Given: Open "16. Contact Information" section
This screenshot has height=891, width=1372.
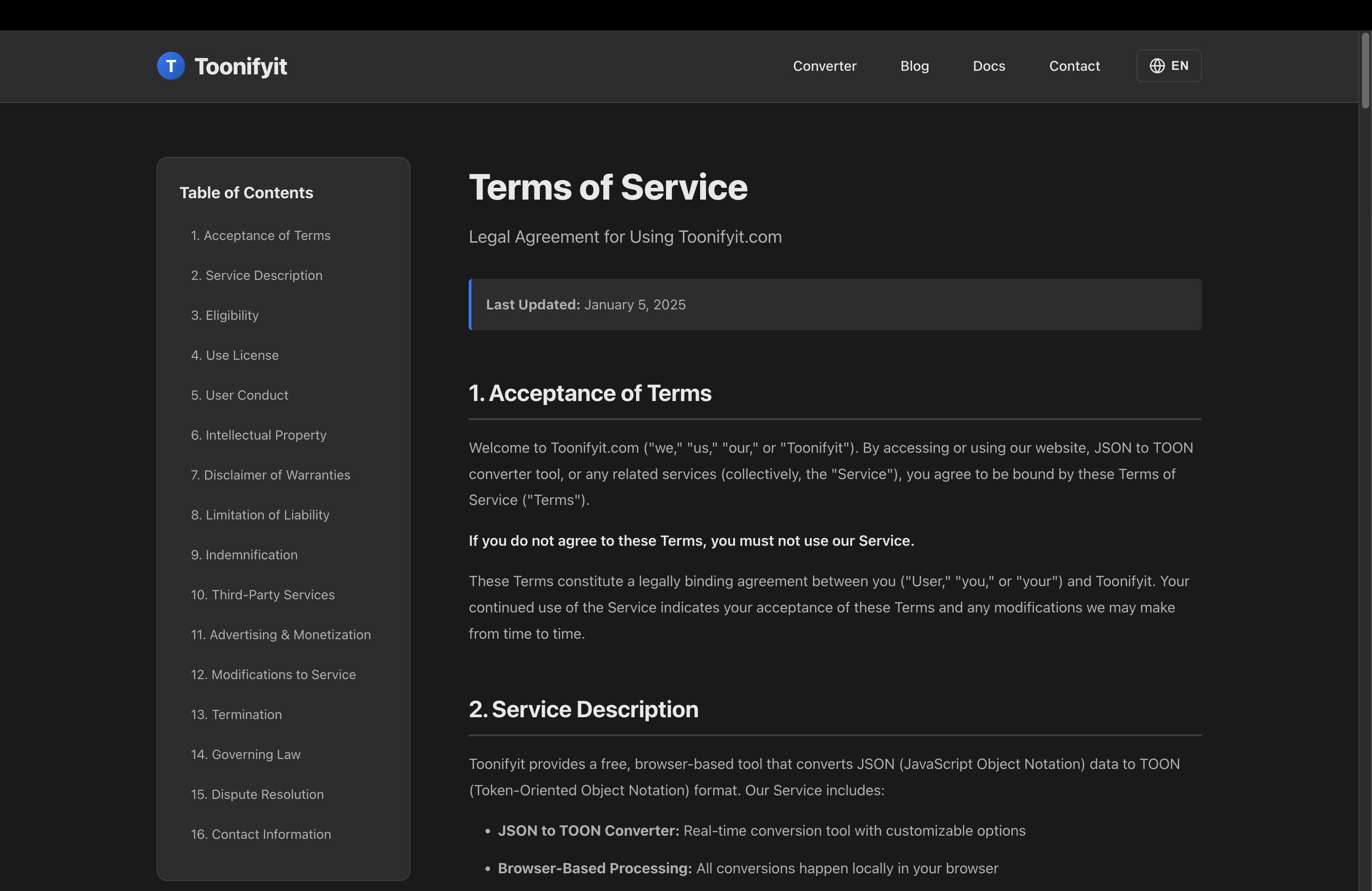Looking at the screenshot, I should tap(260, 834).
